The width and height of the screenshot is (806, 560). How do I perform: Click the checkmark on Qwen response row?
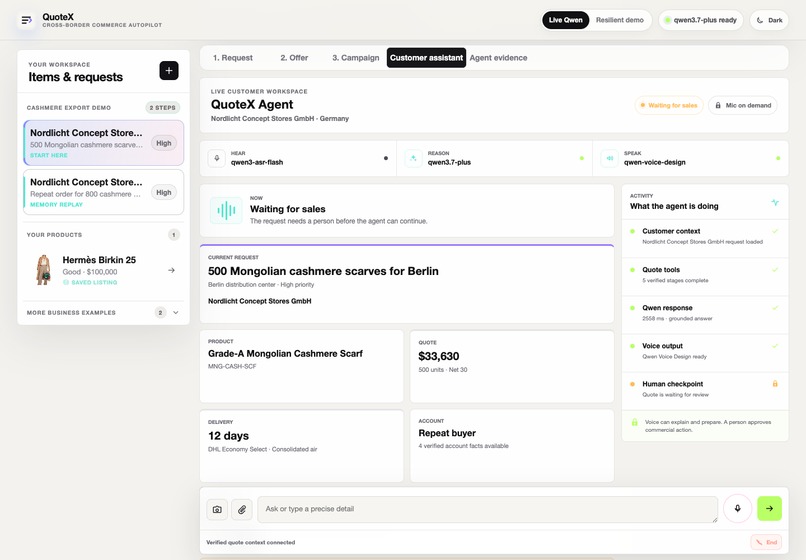775,308
